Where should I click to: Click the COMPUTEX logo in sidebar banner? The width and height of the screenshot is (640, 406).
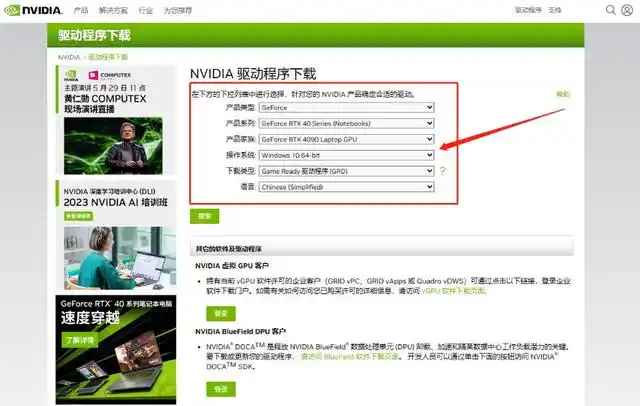[110, 75]
